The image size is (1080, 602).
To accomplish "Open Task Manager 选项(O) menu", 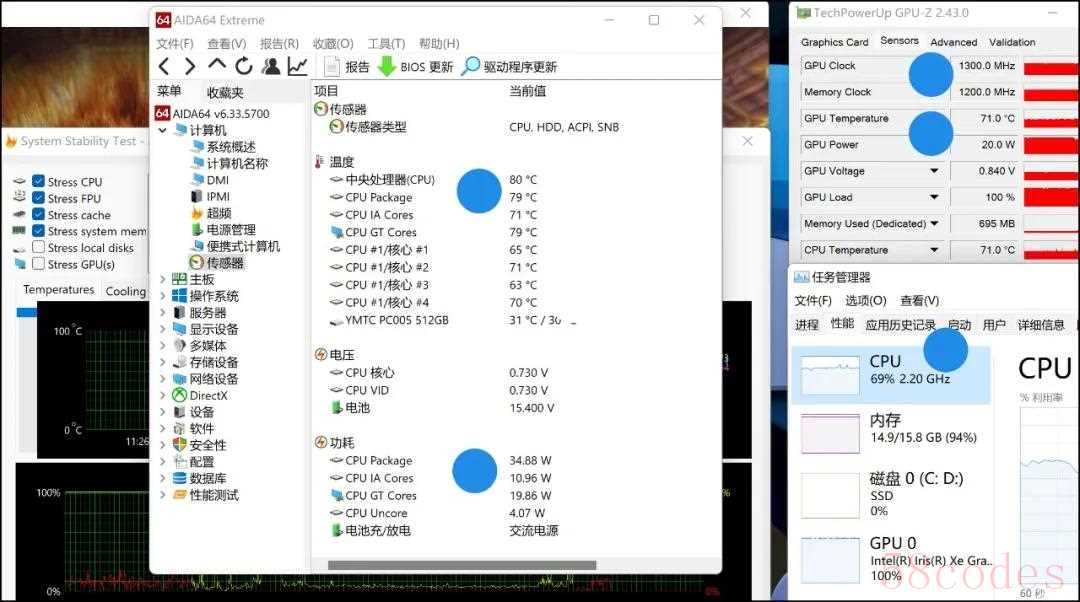I will (x=865, y=300).
